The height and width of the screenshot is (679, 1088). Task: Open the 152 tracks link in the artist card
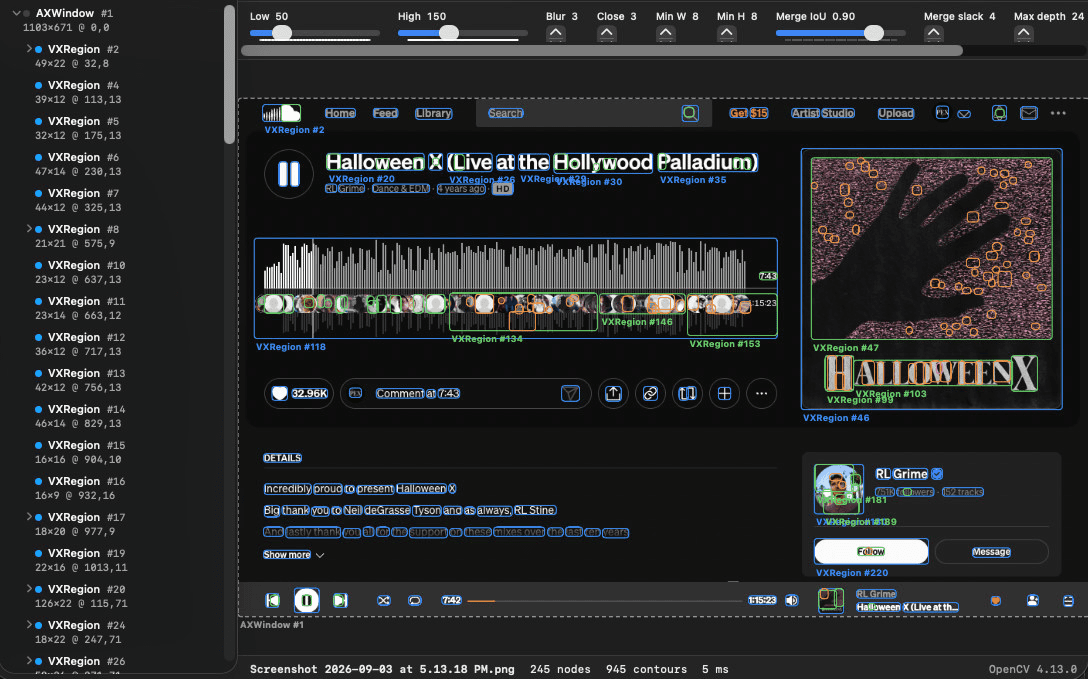(962, 492)
